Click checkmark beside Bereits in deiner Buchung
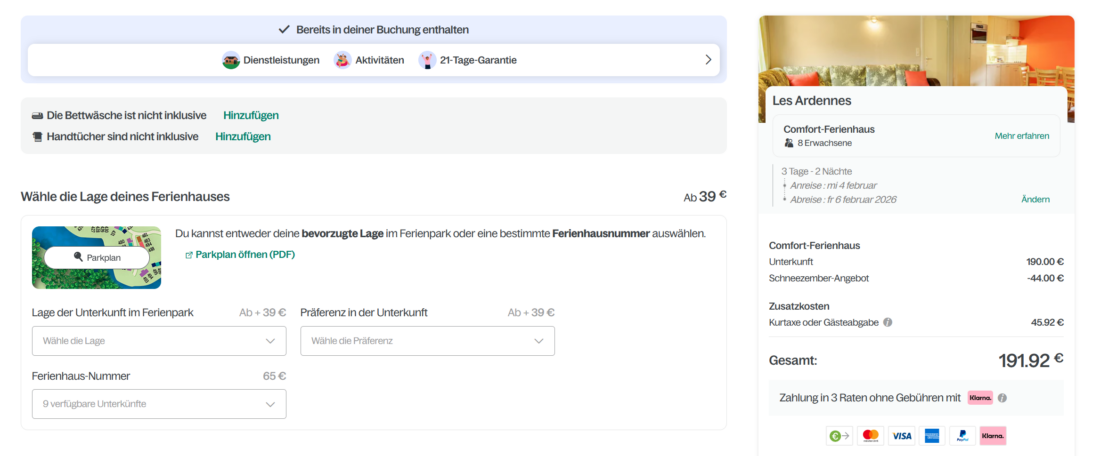 [284, 29]
